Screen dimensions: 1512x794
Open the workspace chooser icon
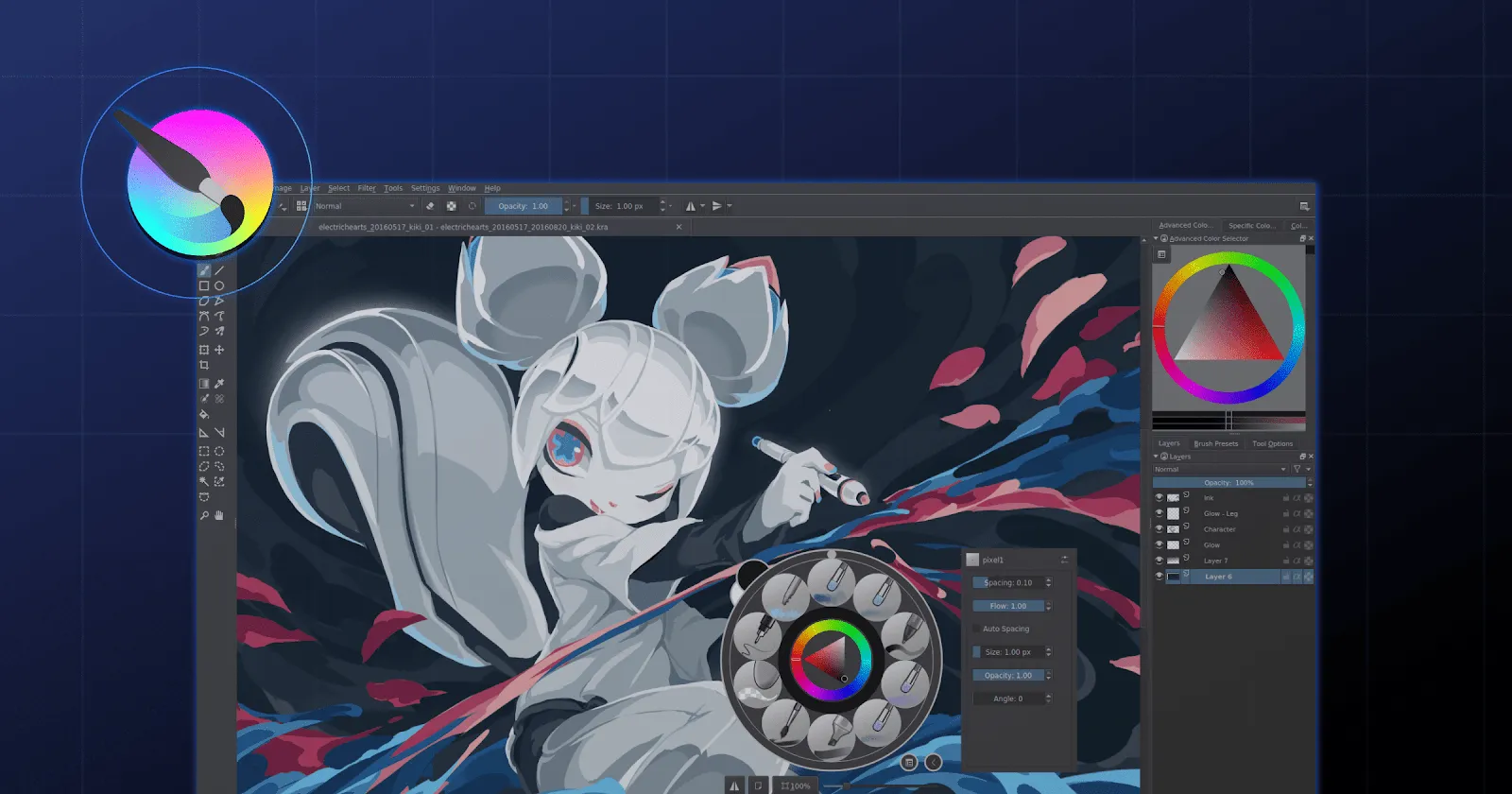1304,206
